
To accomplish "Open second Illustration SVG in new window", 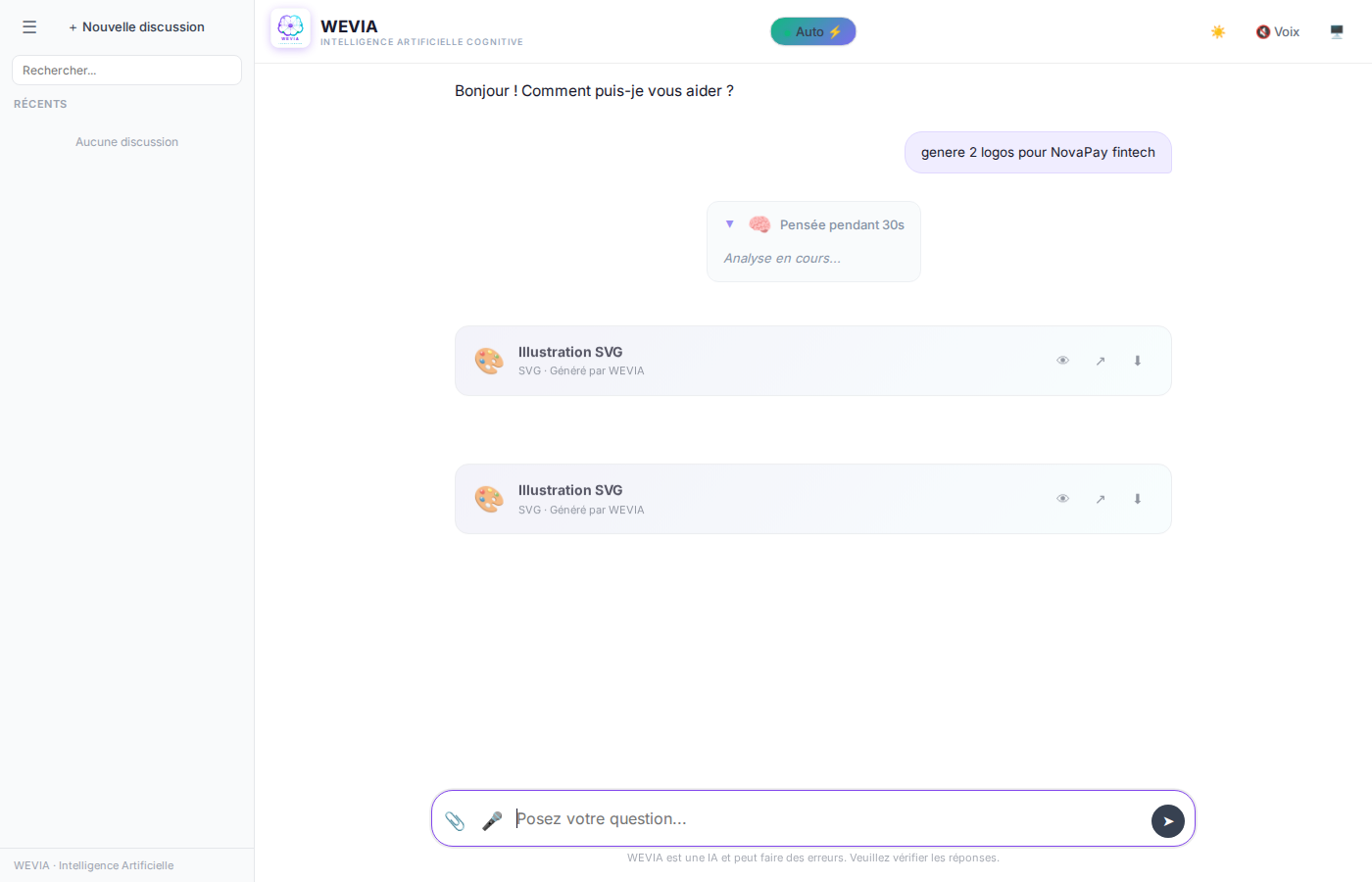I will [x=1101, y=499].
